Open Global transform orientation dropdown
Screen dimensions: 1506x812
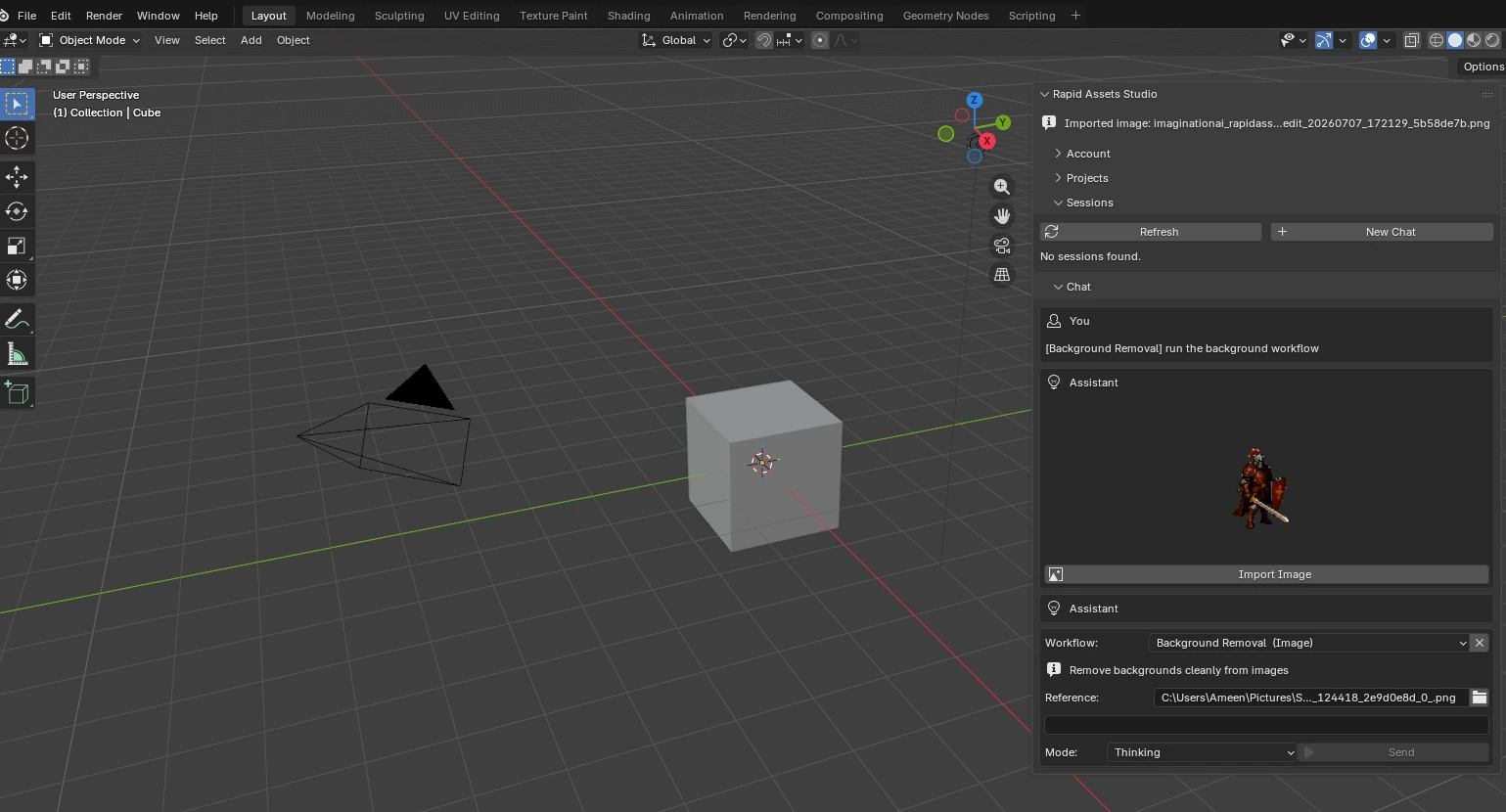click(676, 40)
